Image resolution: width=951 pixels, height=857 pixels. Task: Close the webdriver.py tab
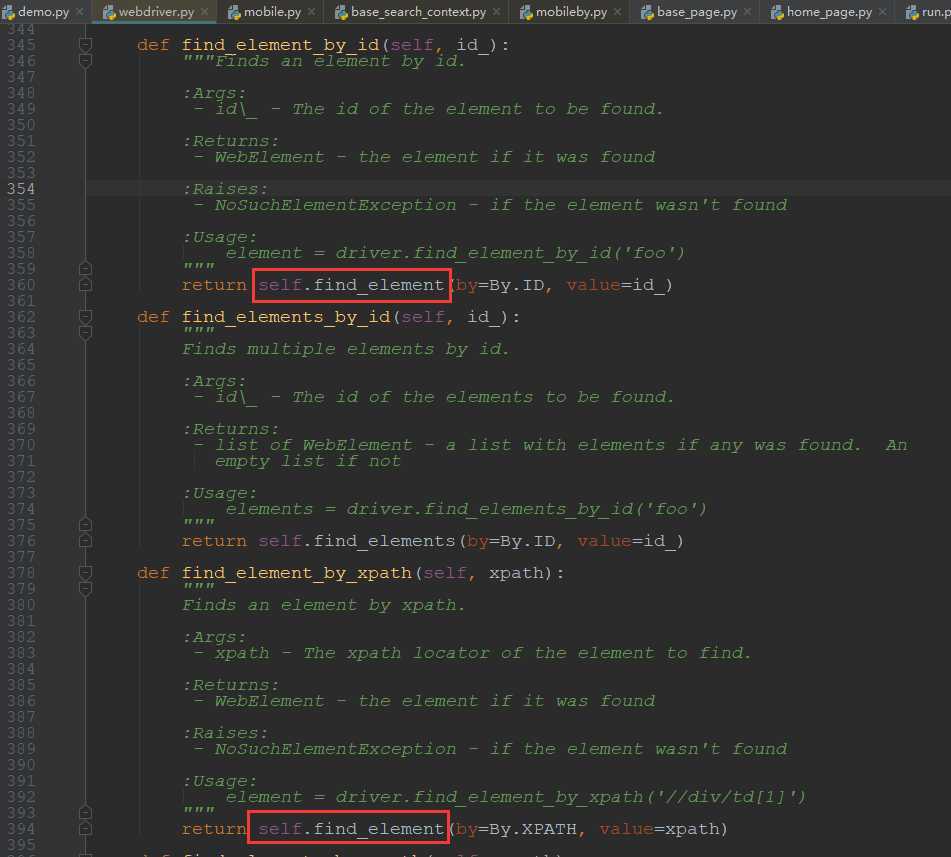(205, 12)
